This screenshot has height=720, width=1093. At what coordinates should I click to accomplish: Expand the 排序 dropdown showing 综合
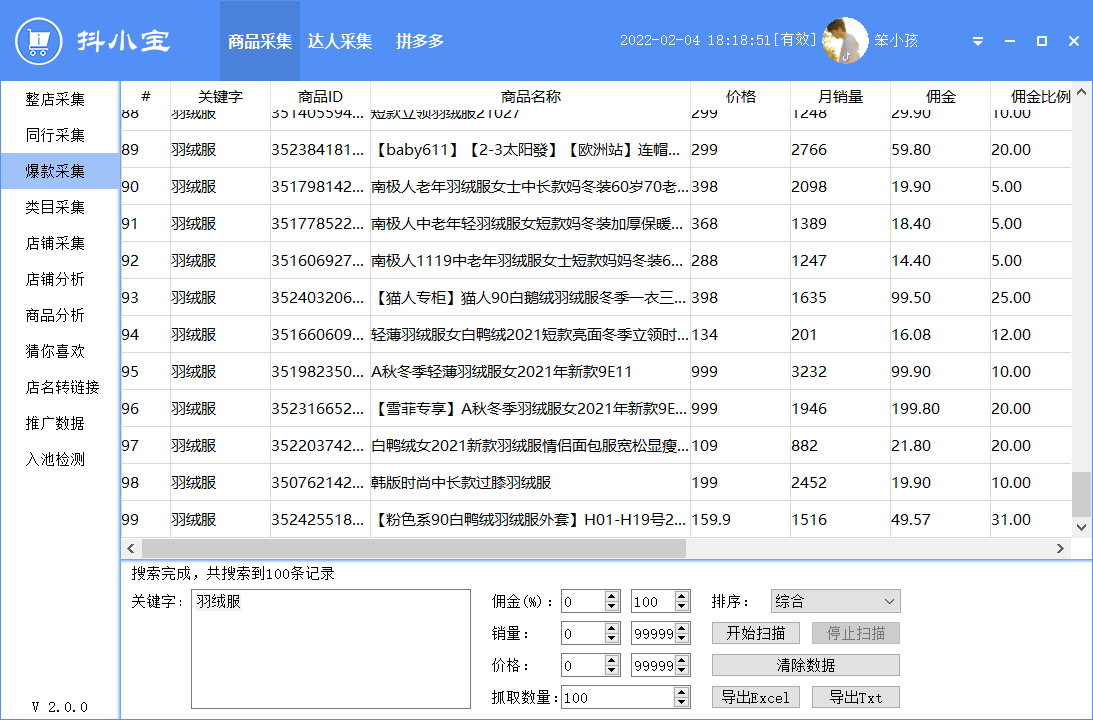tap(835, 601)
